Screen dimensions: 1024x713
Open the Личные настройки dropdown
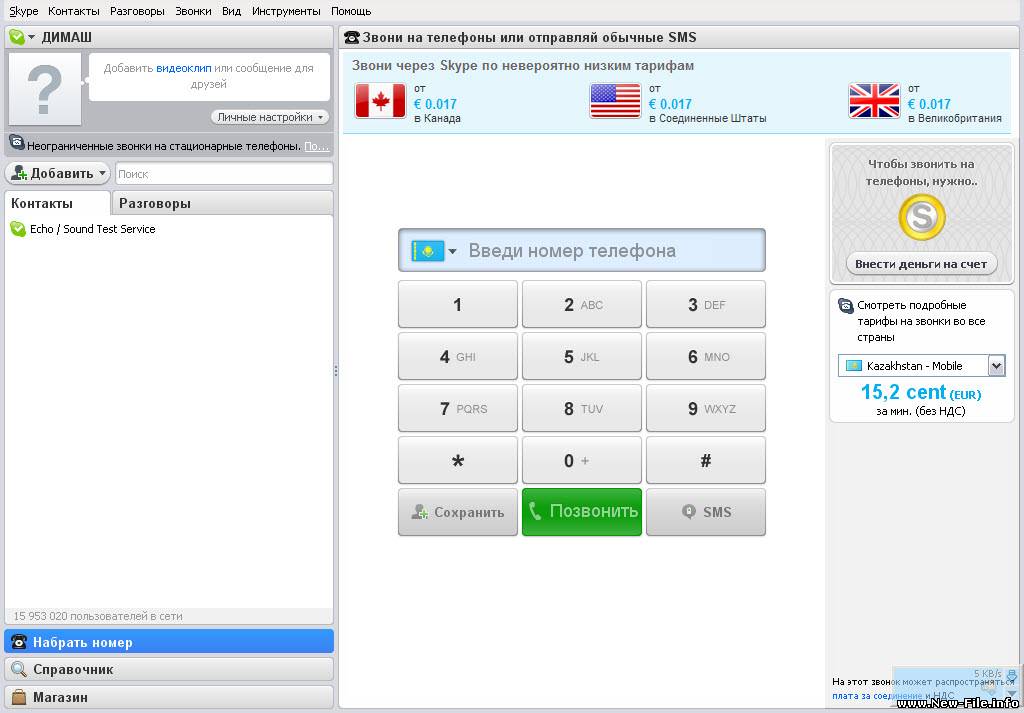click(x=270, y=117)
